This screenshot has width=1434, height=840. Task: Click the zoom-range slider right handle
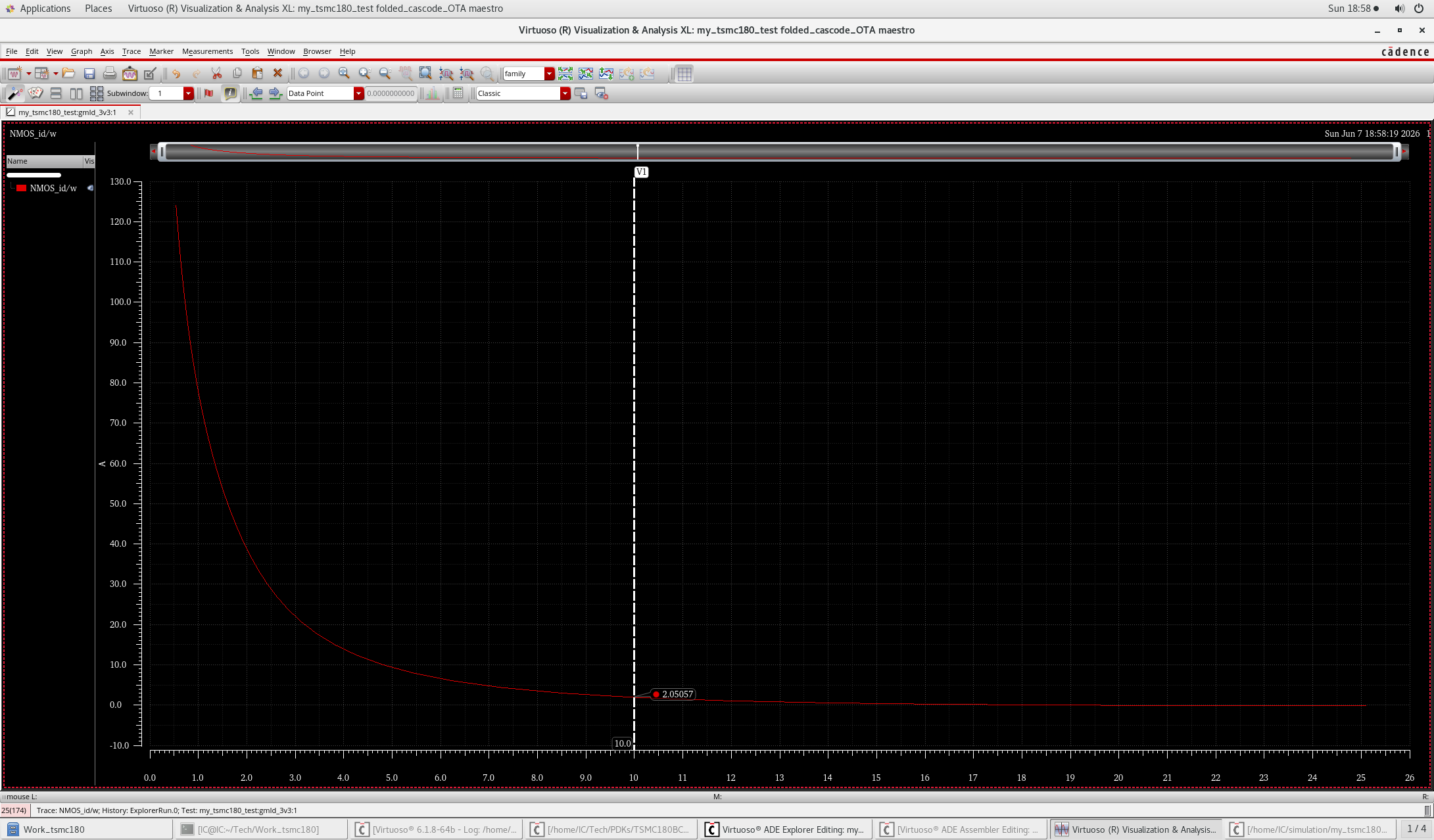pos(1396,152)
